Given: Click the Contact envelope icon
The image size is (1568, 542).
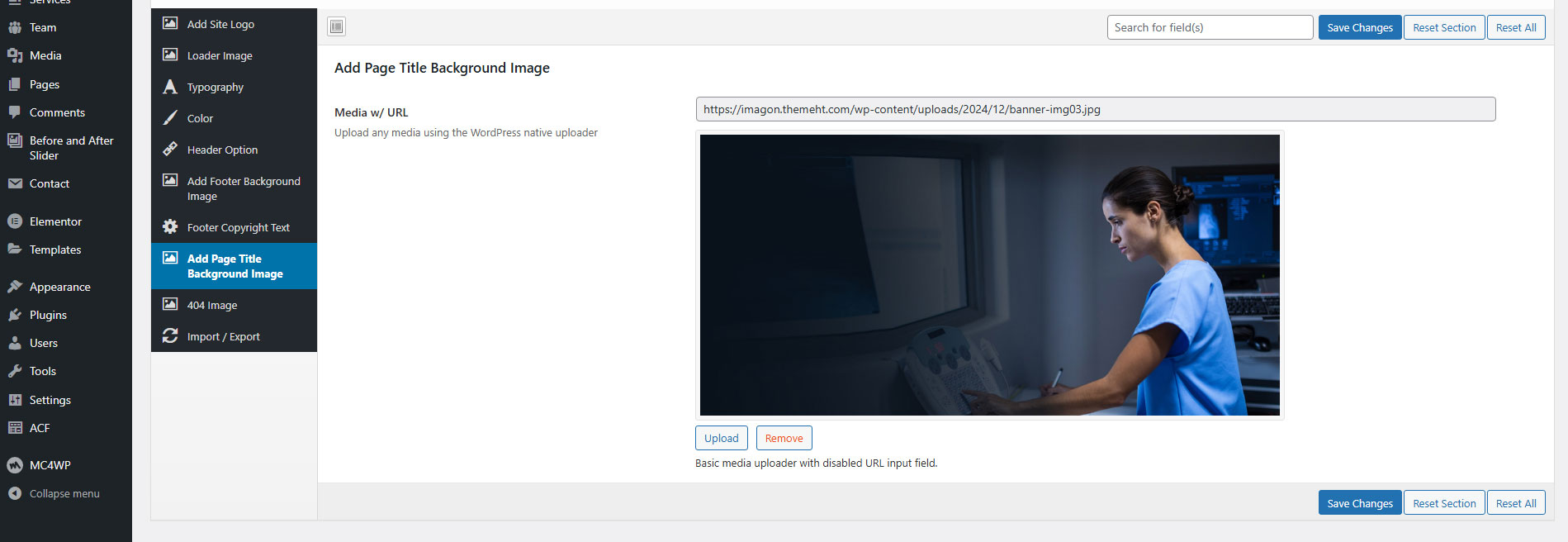Looking at the screenshot, I should pyautogui.click(x=15, y=183).
